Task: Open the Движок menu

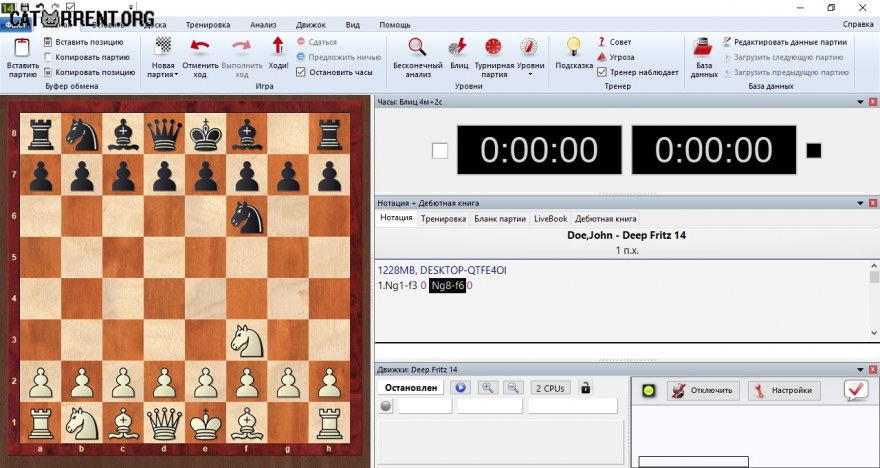Action: point(311,25)
